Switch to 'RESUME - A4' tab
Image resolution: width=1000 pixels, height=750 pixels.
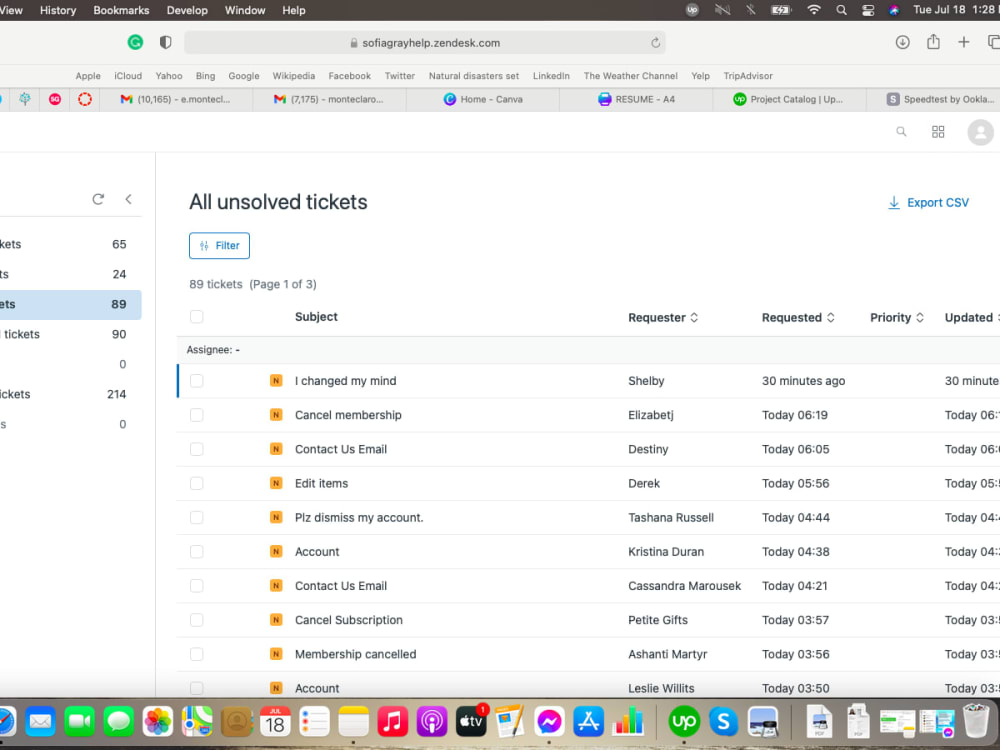pos(636,99)
